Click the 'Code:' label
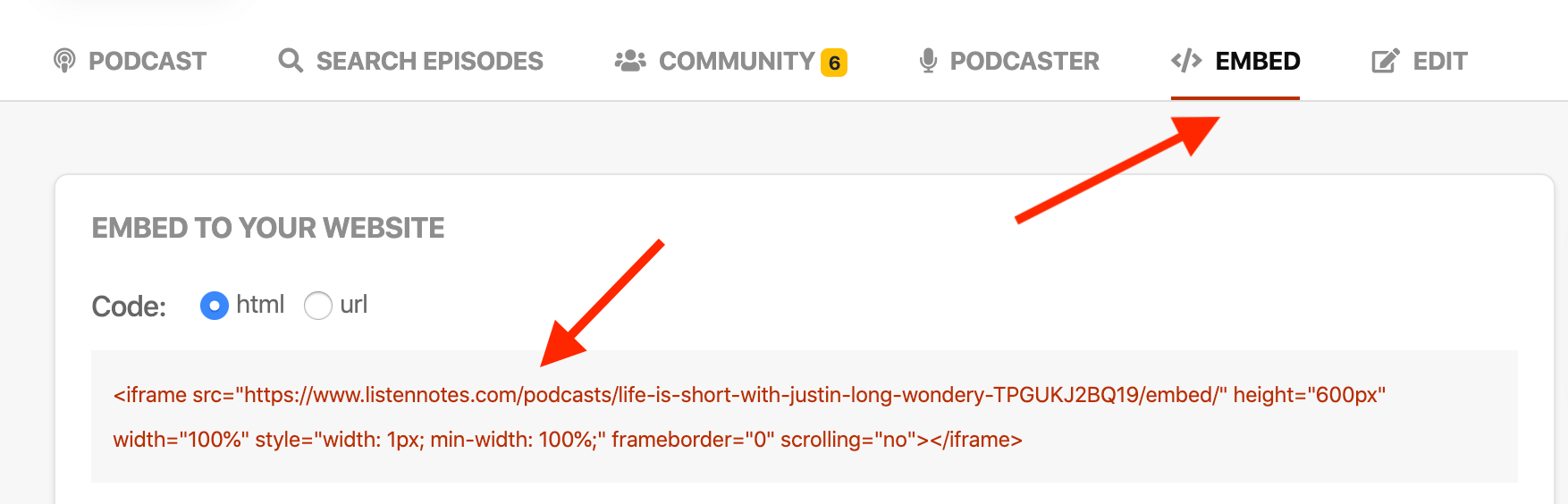 129,307
